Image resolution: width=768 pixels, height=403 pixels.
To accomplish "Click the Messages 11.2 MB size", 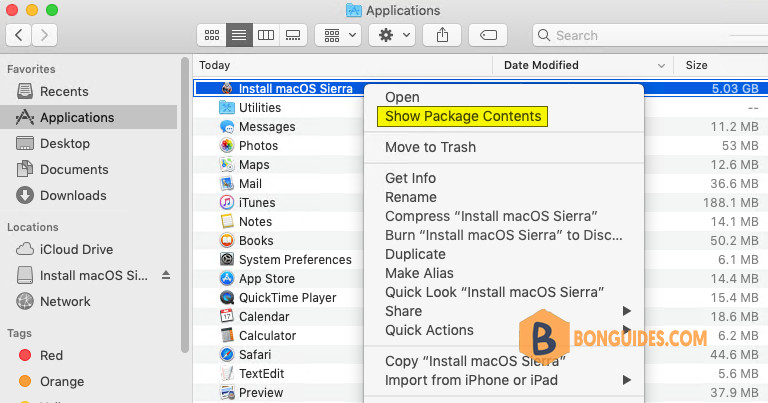I will coord(735,127).
